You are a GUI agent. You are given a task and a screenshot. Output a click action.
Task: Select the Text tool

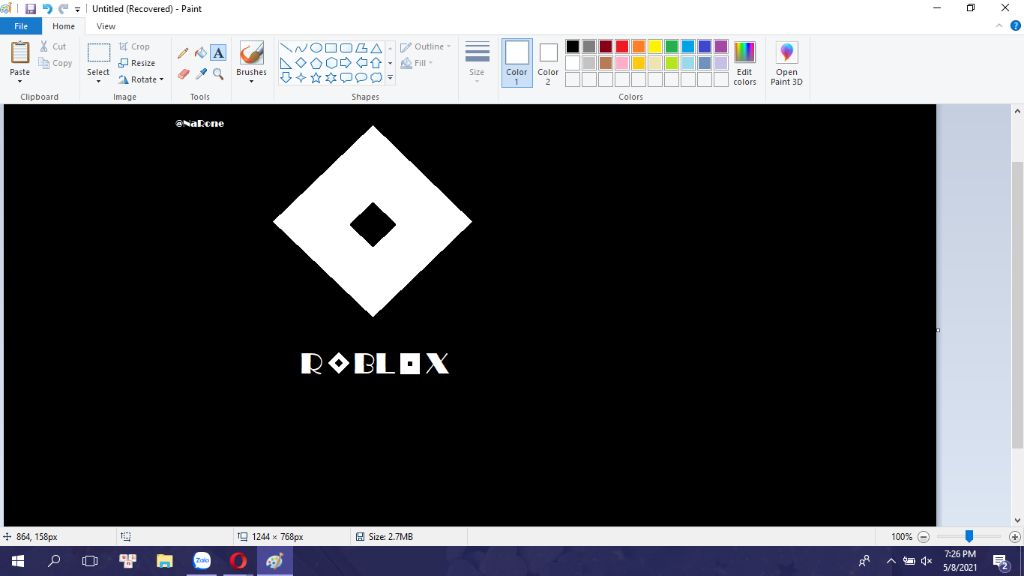[218, 53]
